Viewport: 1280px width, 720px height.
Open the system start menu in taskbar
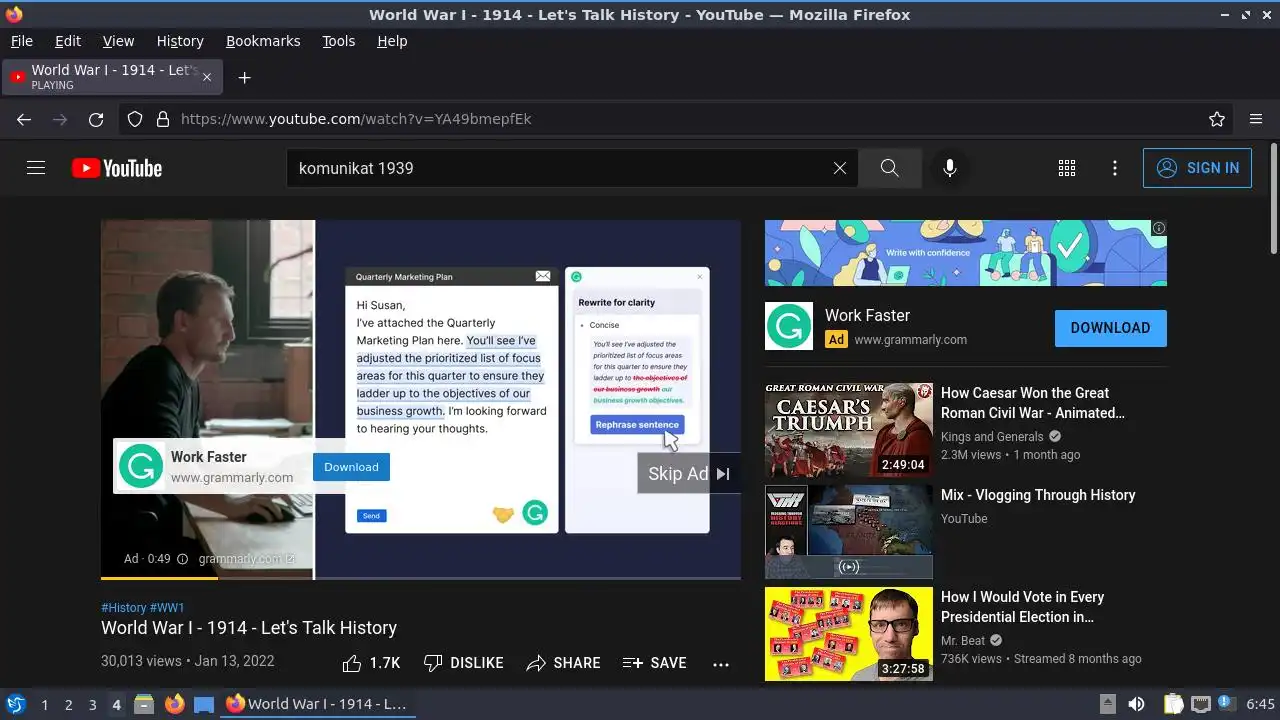click(15, 704)
